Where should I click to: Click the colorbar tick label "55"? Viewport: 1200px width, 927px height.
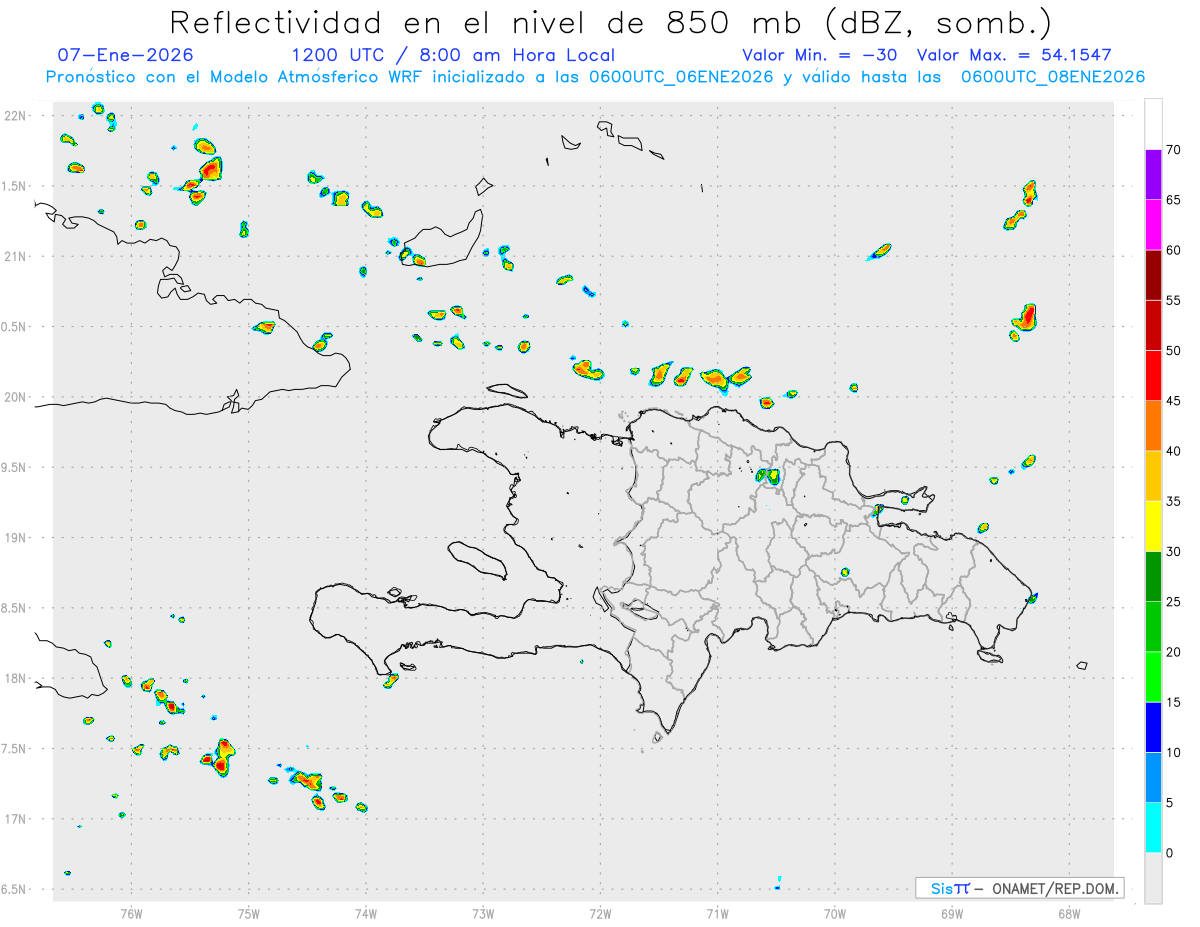point(1174,301)
